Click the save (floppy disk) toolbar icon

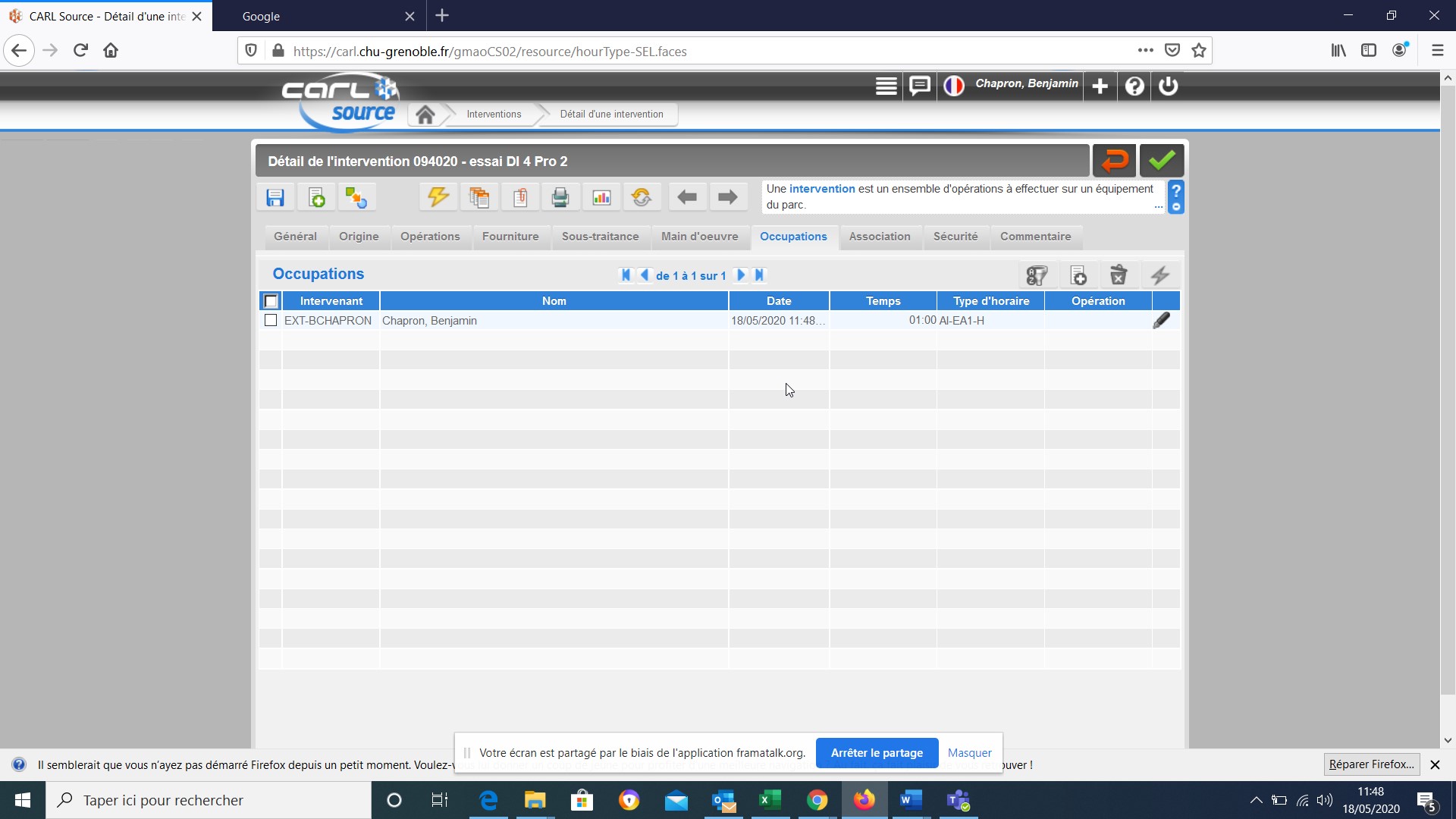(x=275, y=198)
